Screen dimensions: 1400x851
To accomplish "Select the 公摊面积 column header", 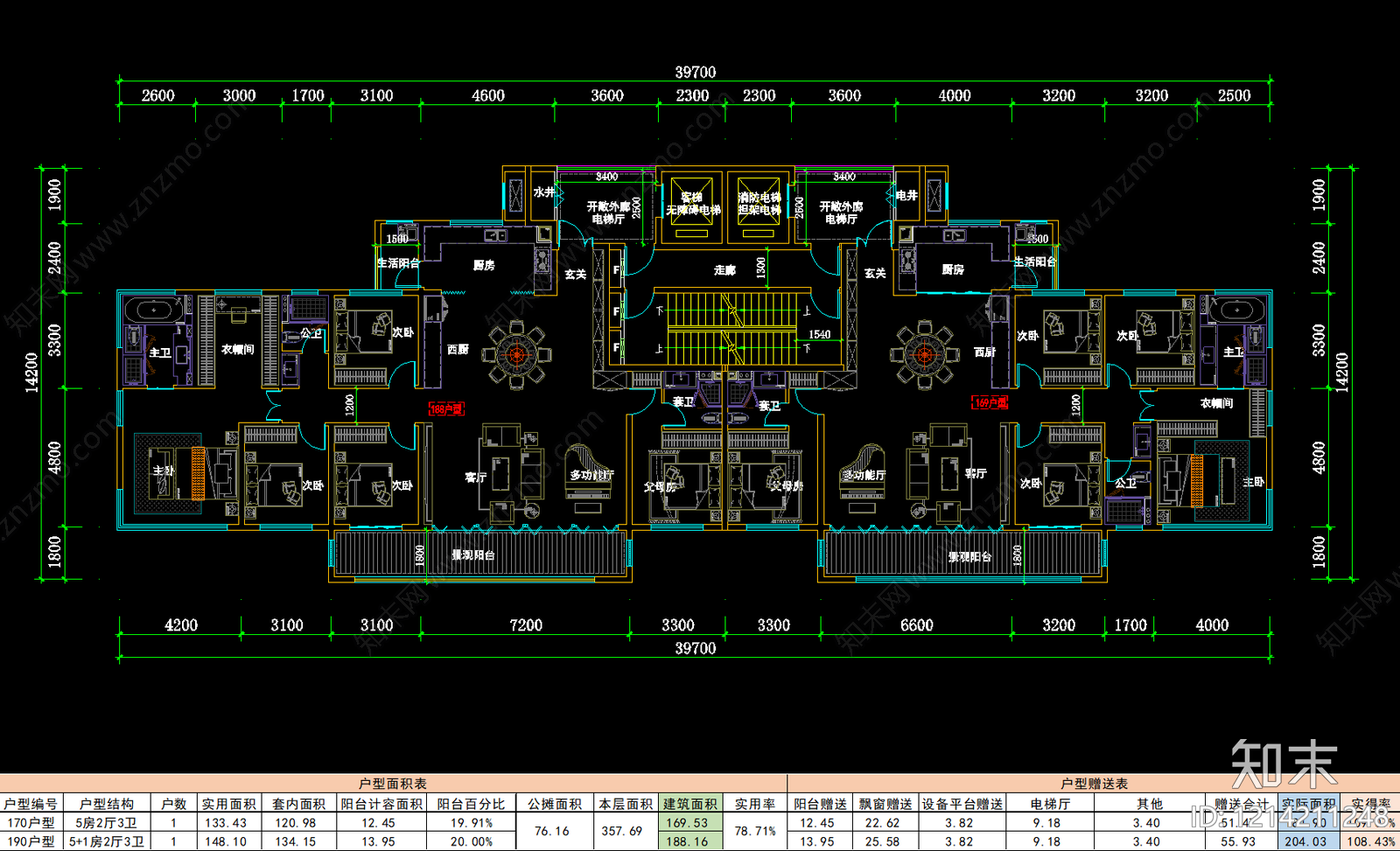I will tap(555, 804).
